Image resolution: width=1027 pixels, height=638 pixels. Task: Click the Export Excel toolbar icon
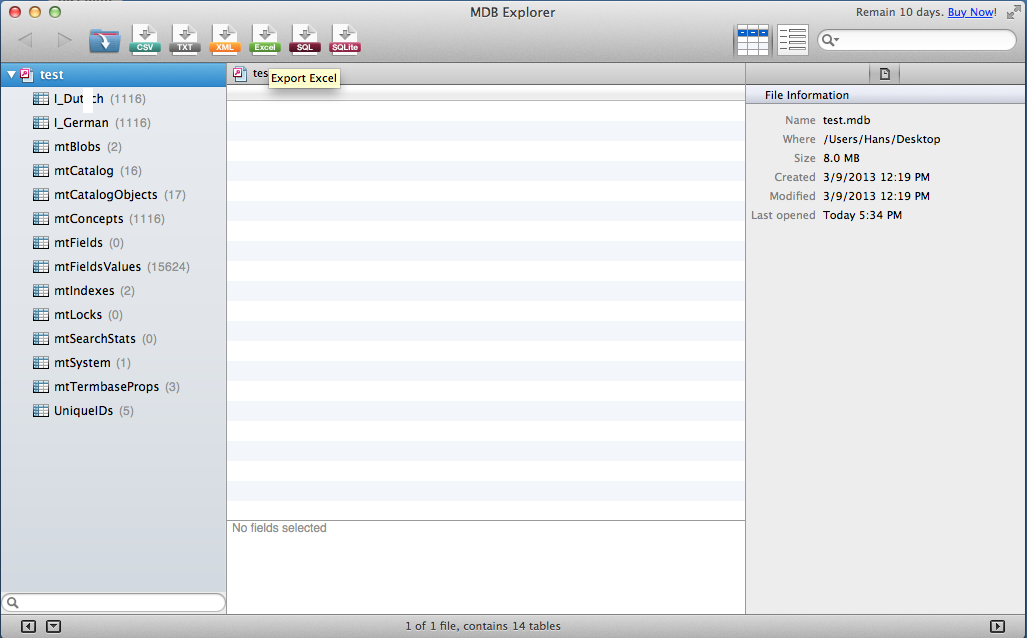265,39
